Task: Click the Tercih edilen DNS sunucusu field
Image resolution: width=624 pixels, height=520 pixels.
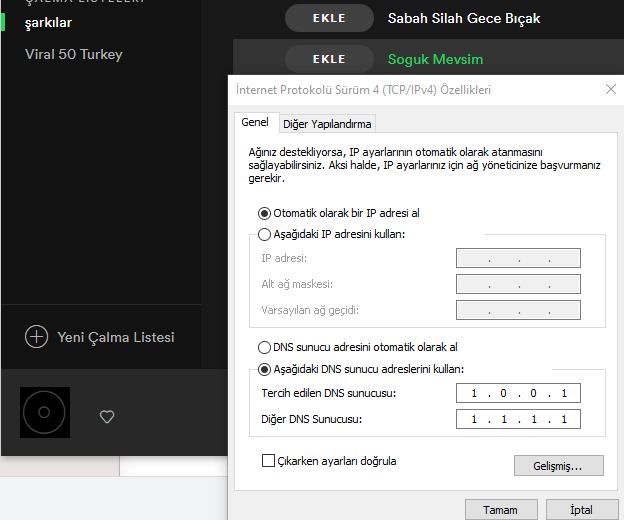Action: [x=518, y=393]
